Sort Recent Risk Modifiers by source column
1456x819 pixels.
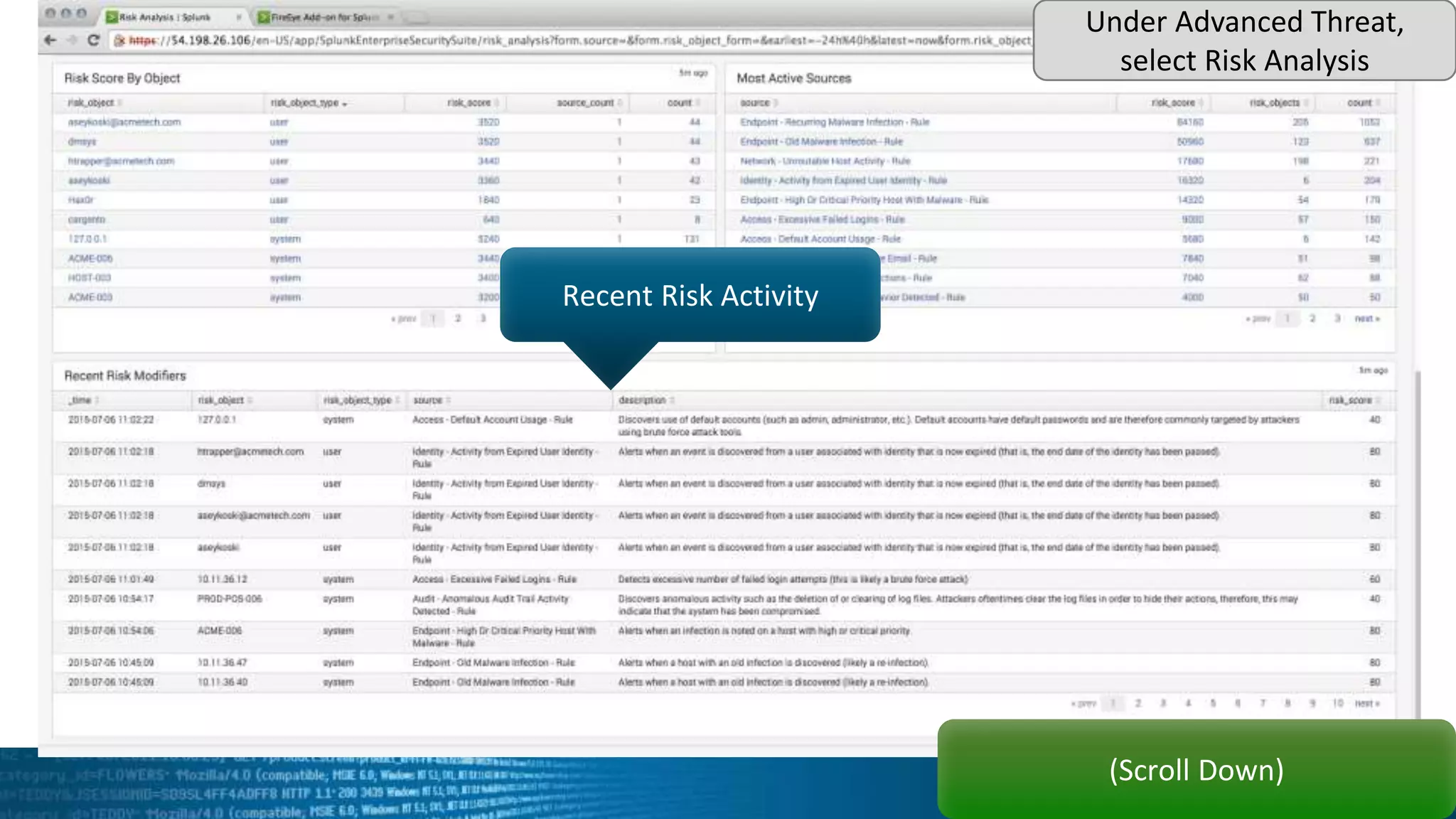coord(432,400)
